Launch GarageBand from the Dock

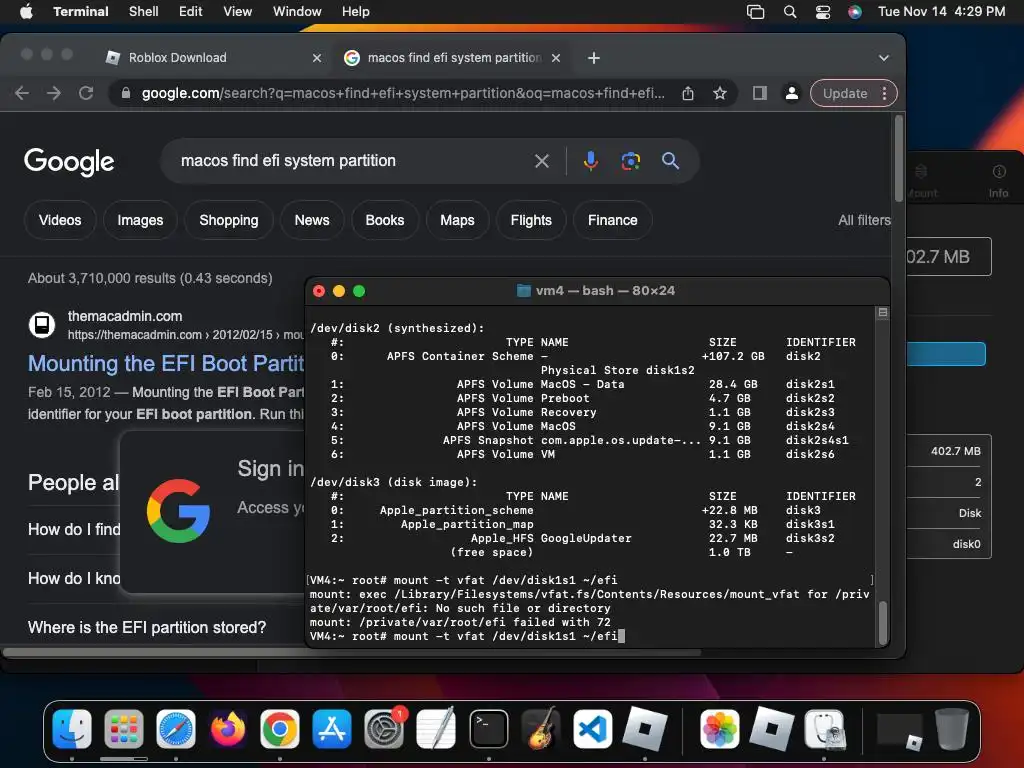(x=541, y=728)
